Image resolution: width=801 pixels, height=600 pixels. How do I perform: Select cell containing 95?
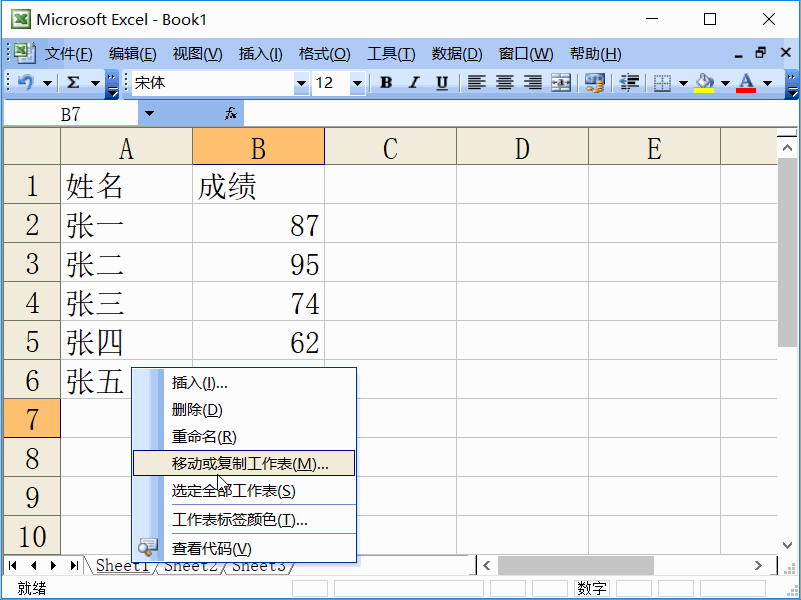tap(258, 262)
